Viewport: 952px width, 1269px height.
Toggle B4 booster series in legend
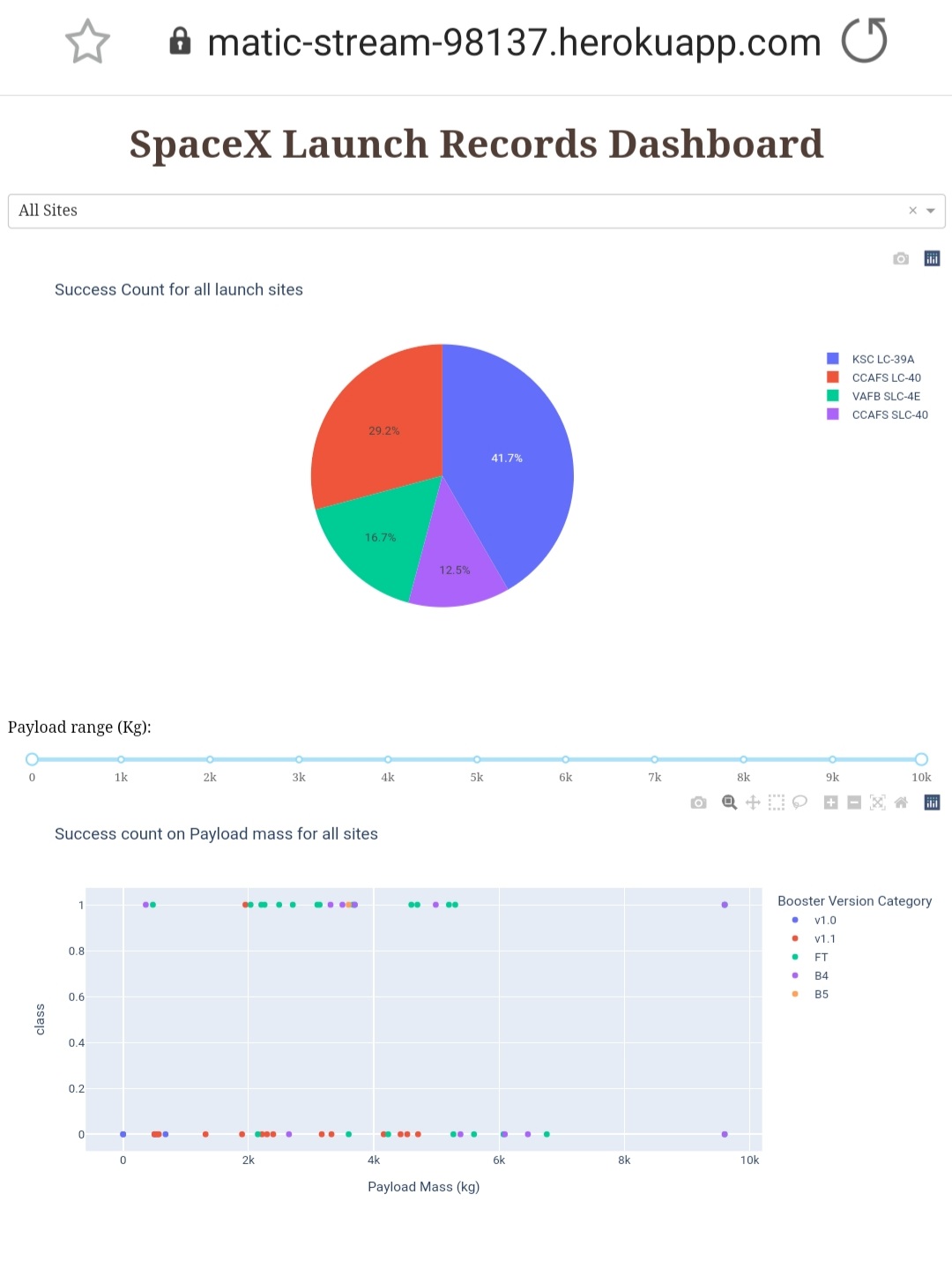[x=811, y=975]
